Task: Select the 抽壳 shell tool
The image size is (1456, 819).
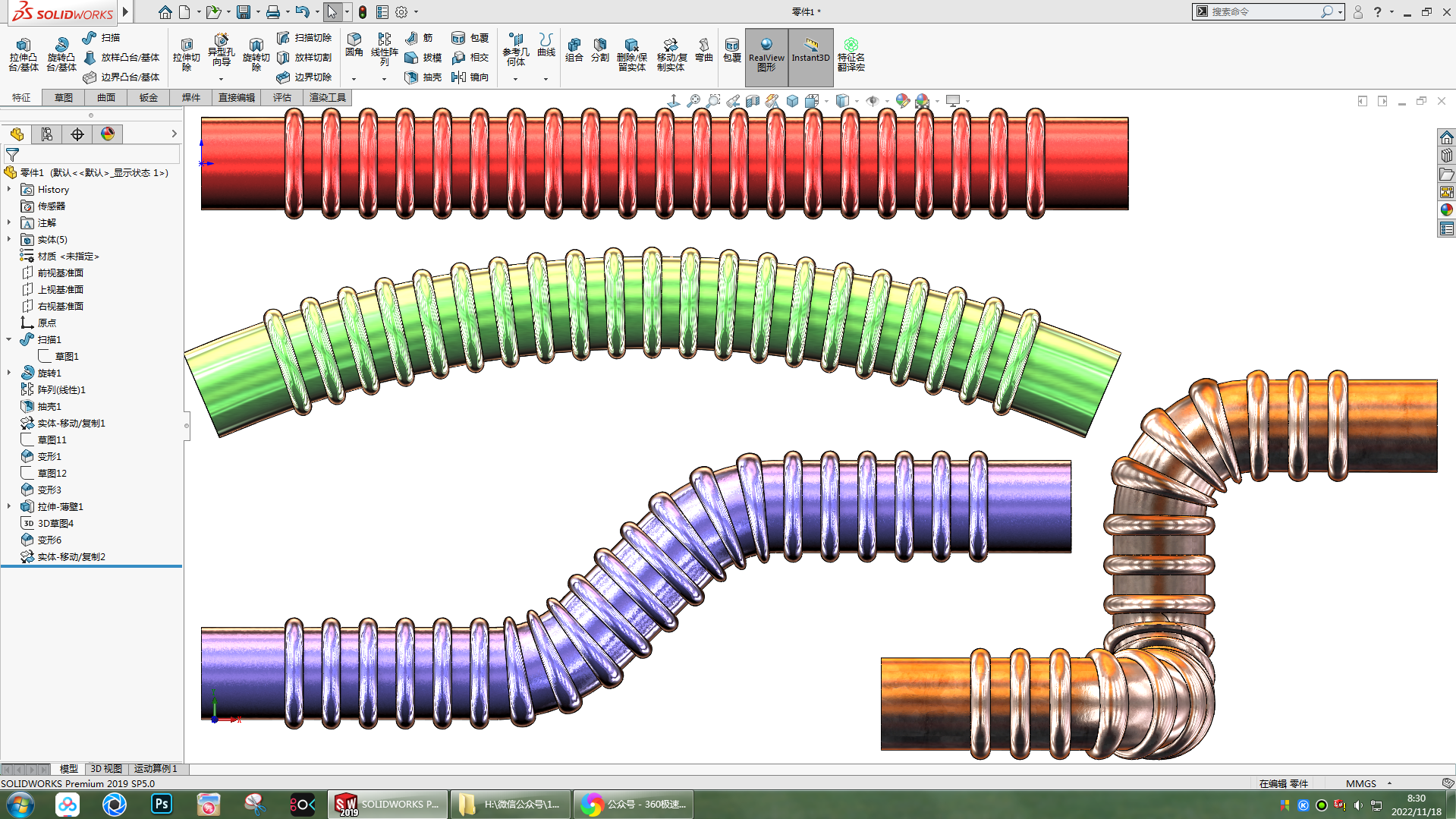Action: click(x=423, y=77)
